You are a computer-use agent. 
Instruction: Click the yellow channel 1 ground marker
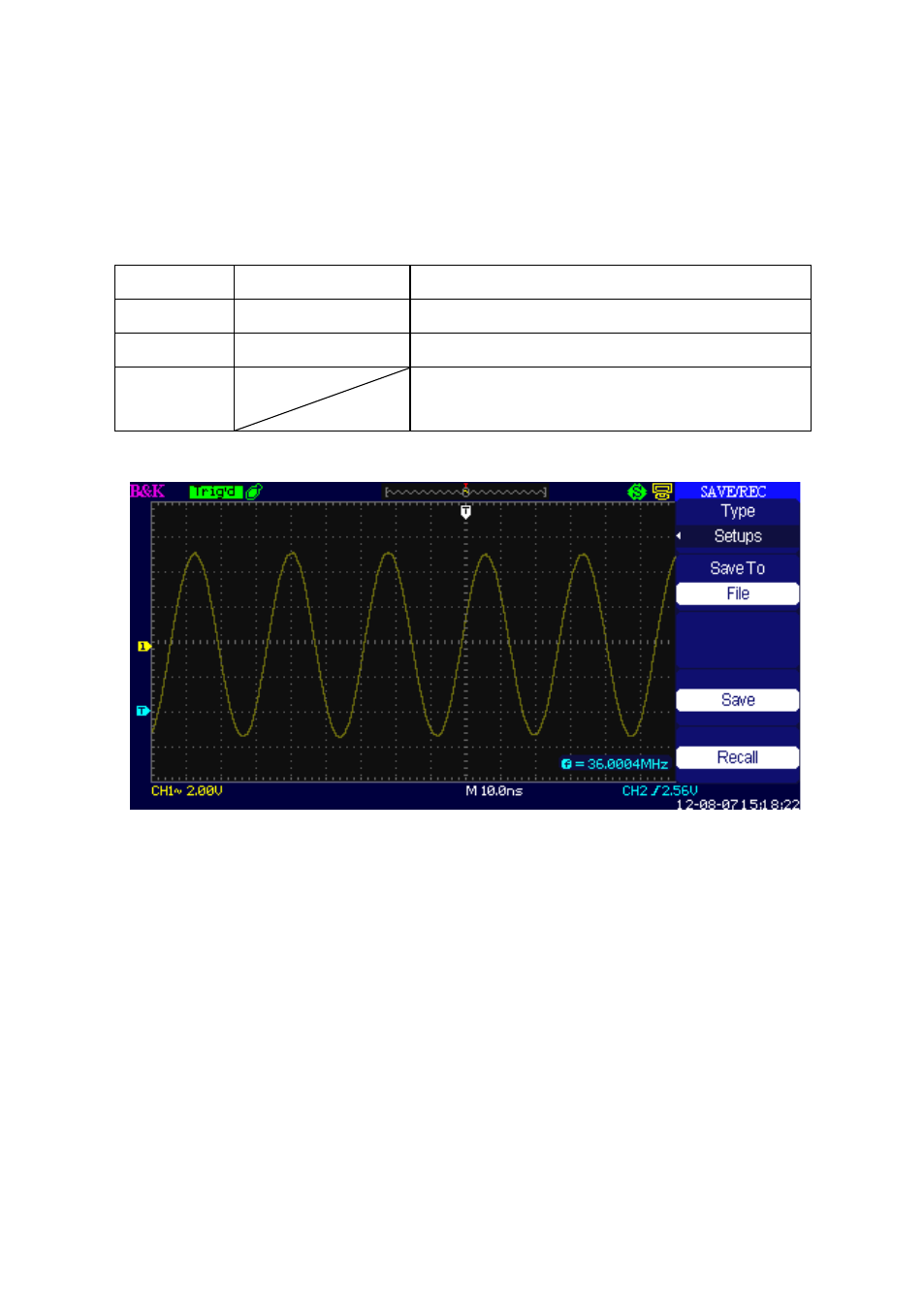tap(143, 646)
